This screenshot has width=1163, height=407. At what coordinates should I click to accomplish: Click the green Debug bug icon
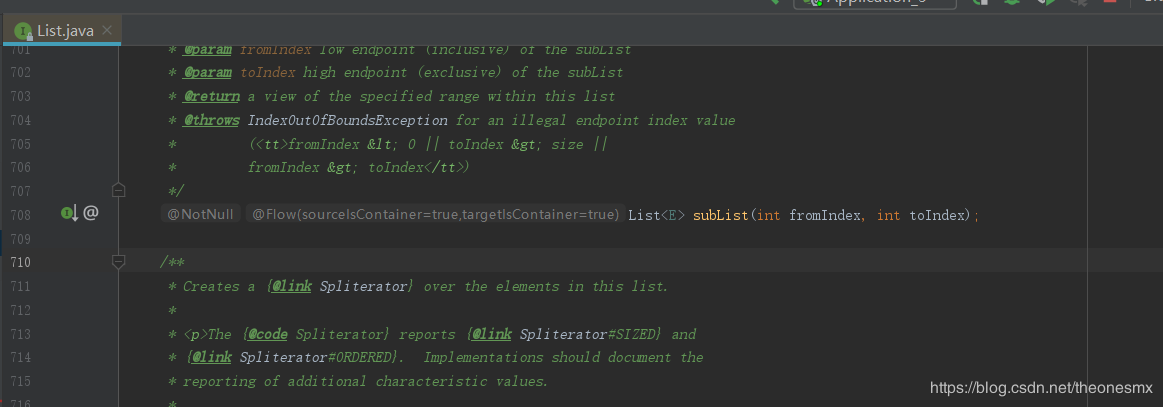click(1012, 3)
